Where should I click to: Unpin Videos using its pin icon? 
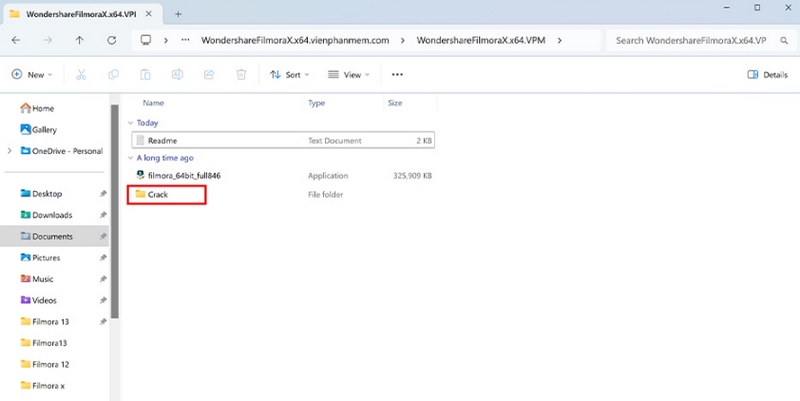click(x=103, y=300)
